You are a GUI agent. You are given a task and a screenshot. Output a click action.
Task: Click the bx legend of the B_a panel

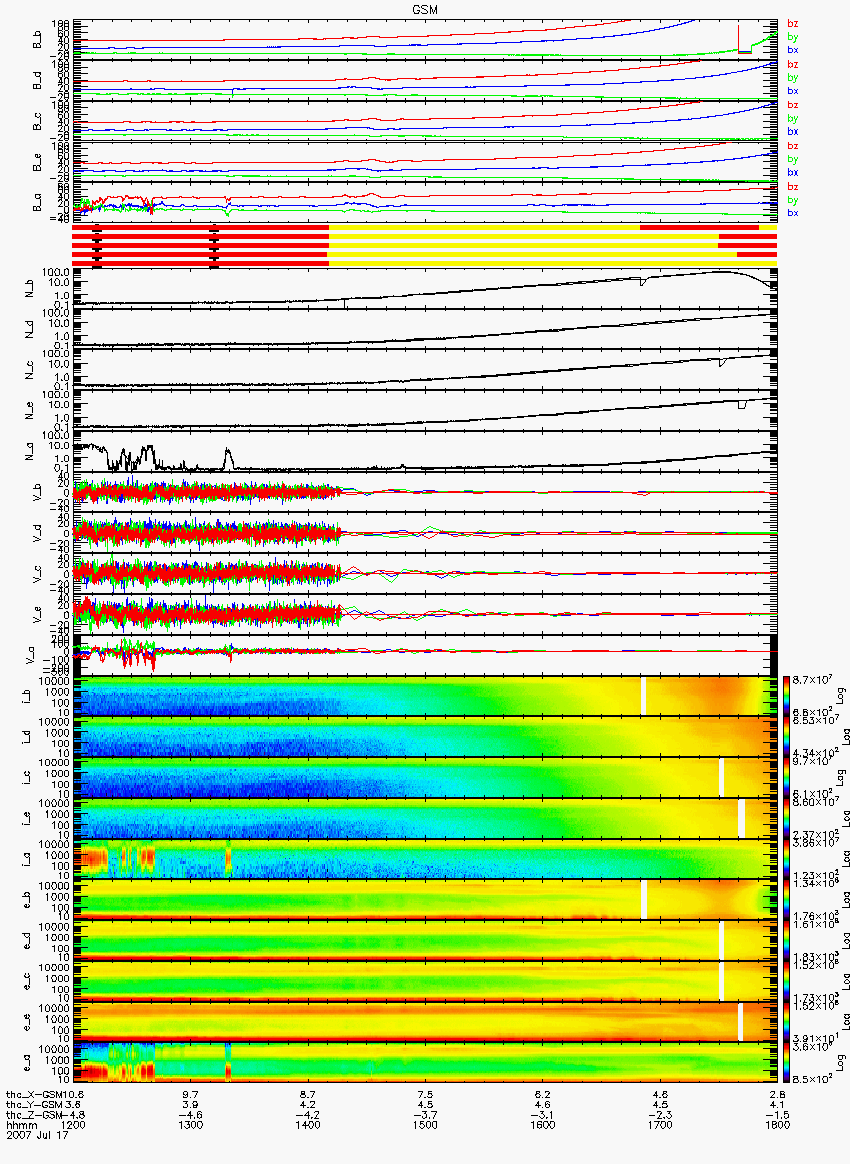point(793,213)
